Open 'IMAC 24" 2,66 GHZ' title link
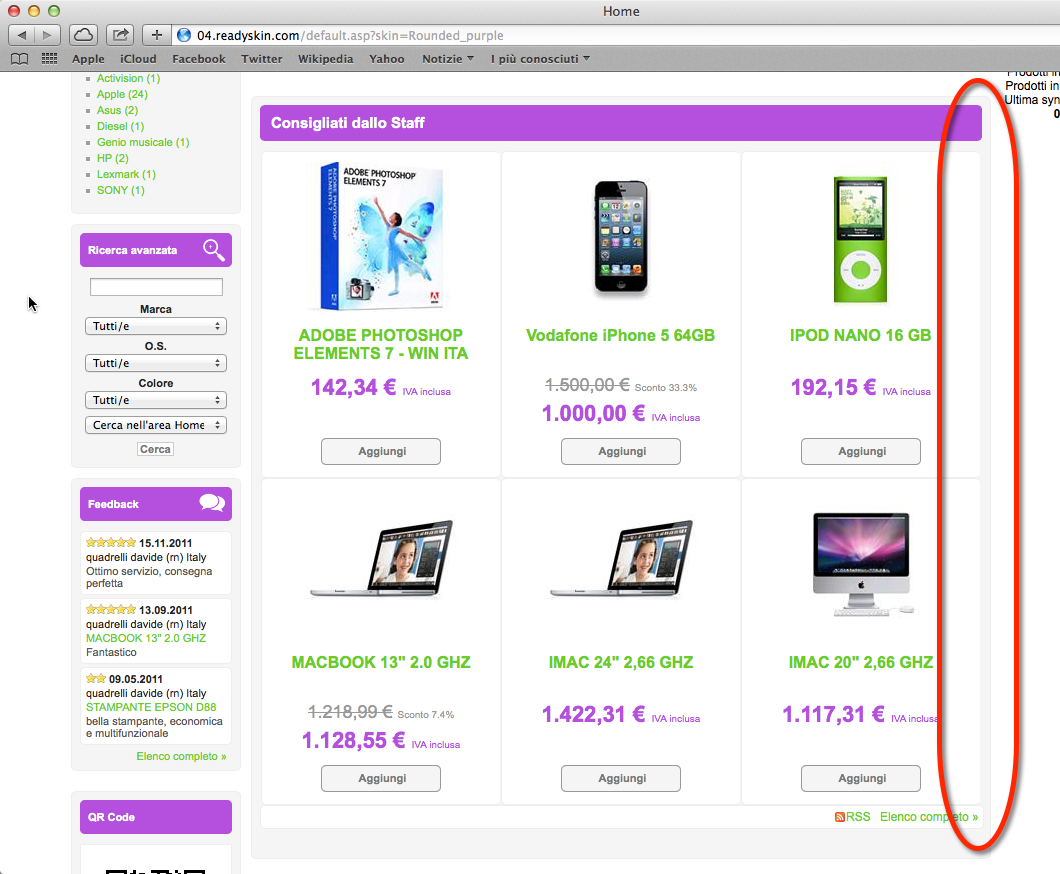The height and width of the screenshot is (874, 1060). tap(621, 662)
